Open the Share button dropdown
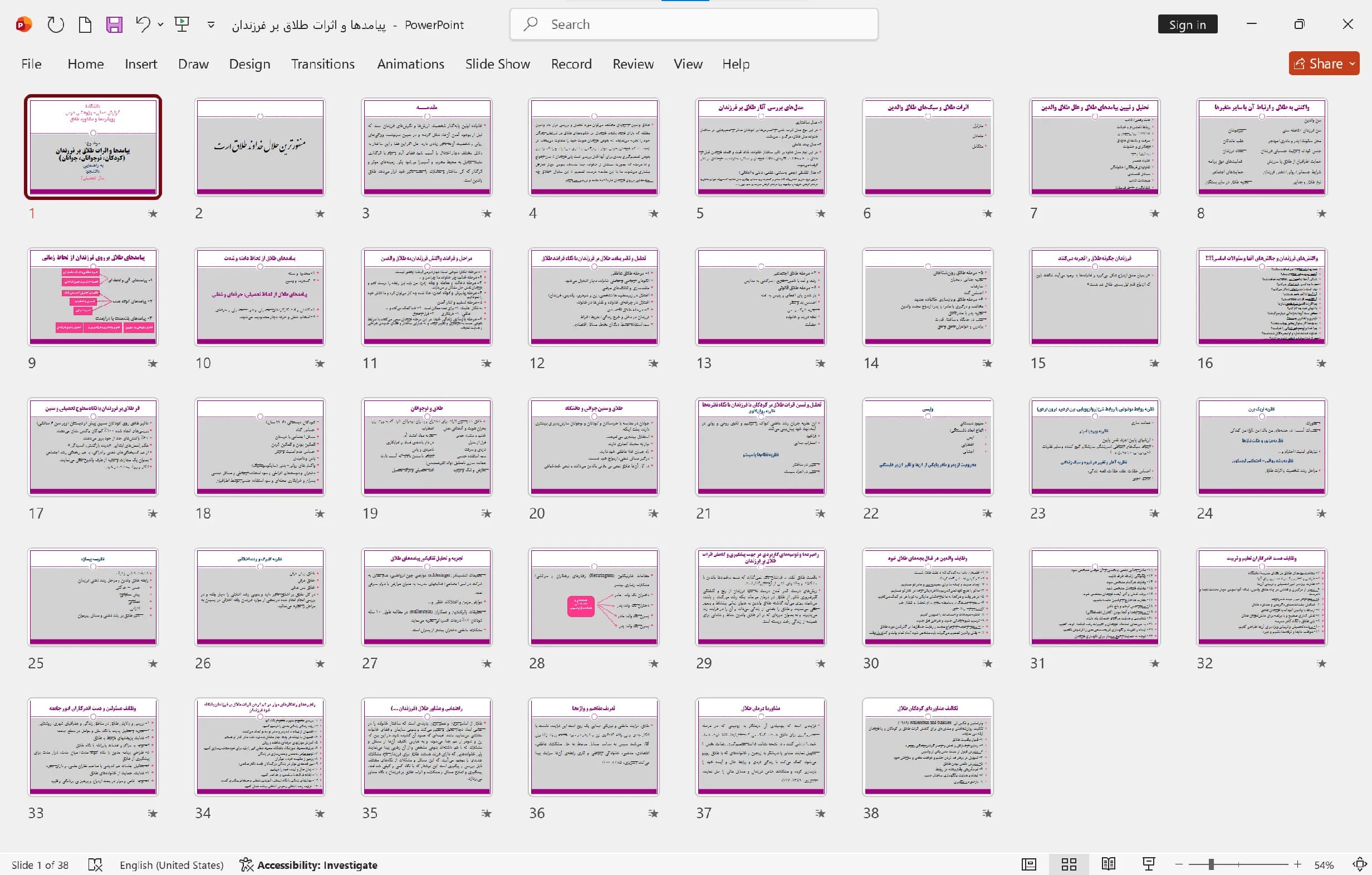Viewport: 1372px width, 875px height. pyautogui.click(x=1352, y=63)
